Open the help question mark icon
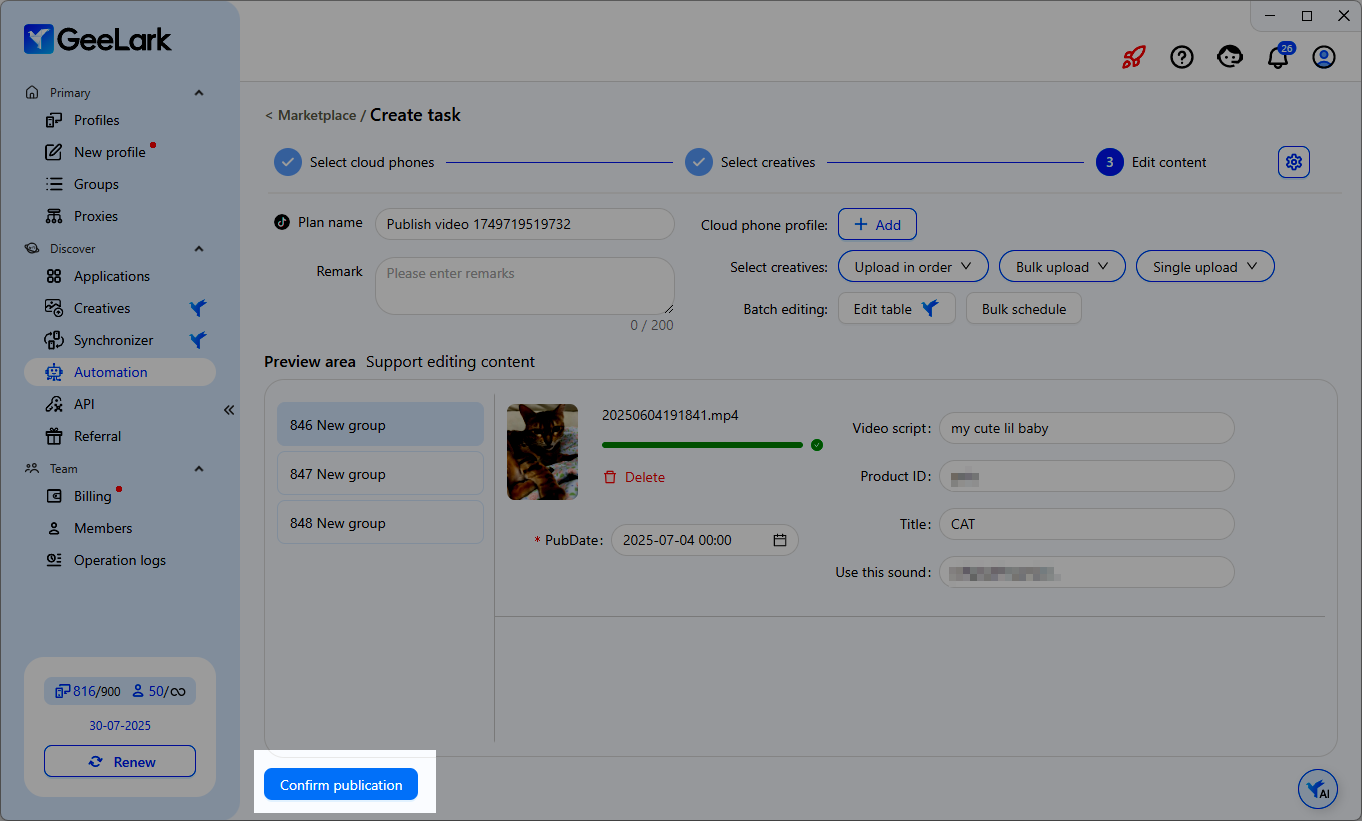The image size is (1362, 821). [x=1182, y=57]
